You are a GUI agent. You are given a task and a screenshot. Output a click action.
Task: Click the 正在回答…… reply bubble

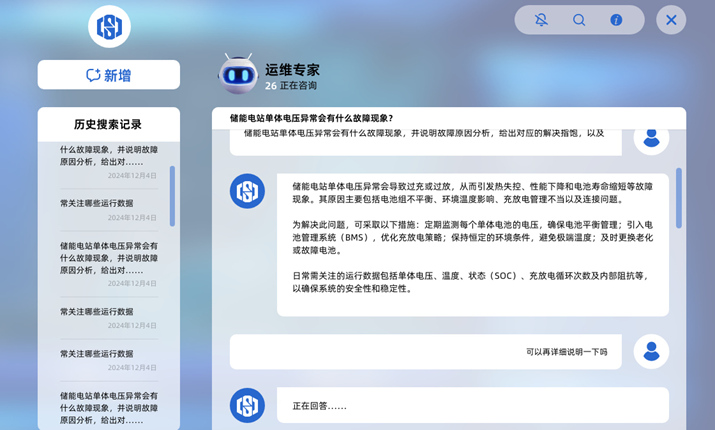[472, 405]
